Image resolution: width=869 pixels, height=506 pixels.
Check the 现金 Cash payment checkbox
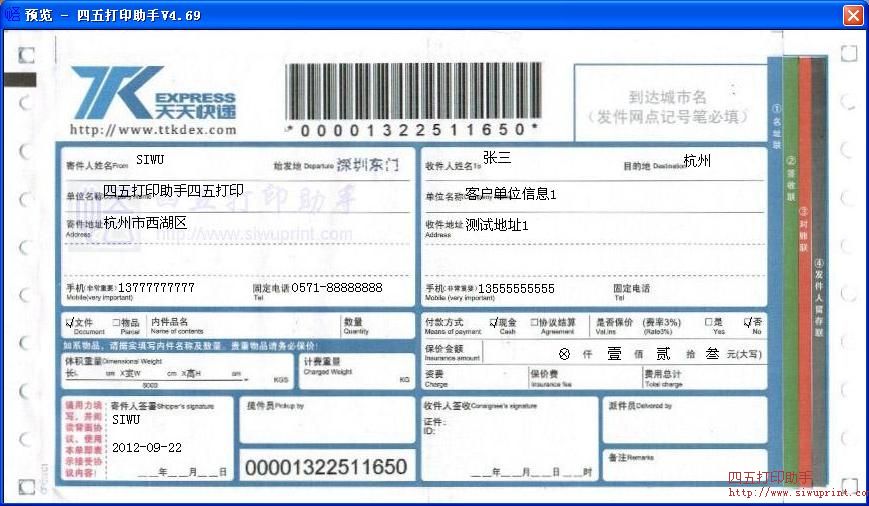pos(493,323)
